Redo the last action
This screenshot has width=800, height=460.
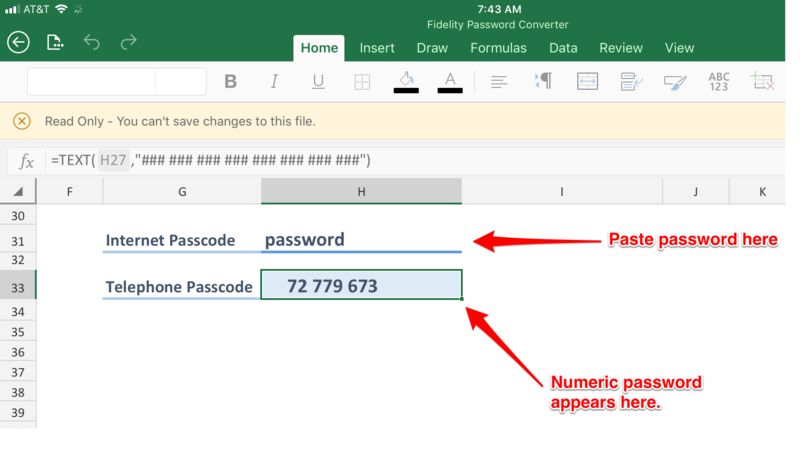[x=128, y=42]
